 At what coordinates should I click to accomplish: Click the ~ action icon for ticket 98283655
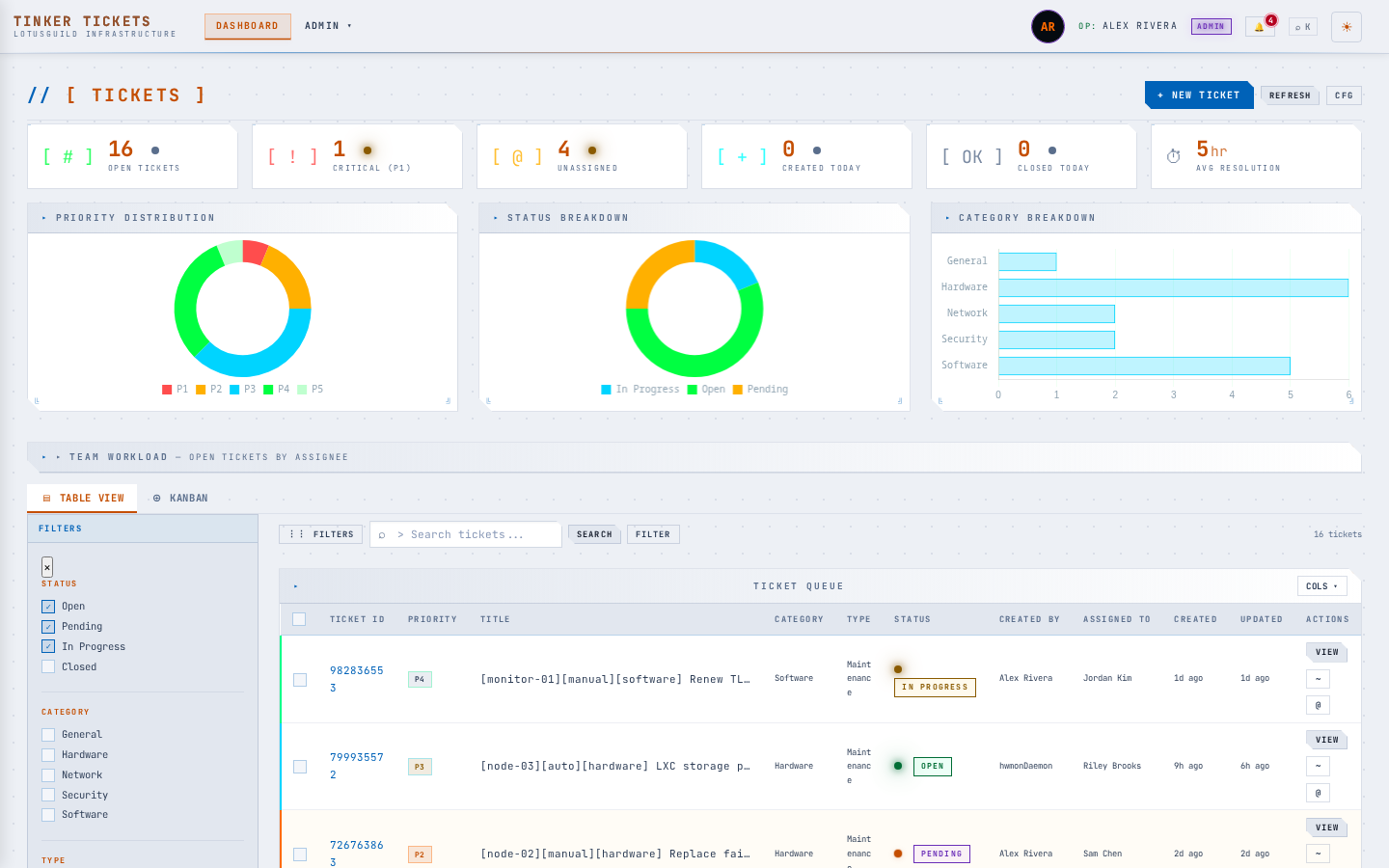pos(1318,679)
